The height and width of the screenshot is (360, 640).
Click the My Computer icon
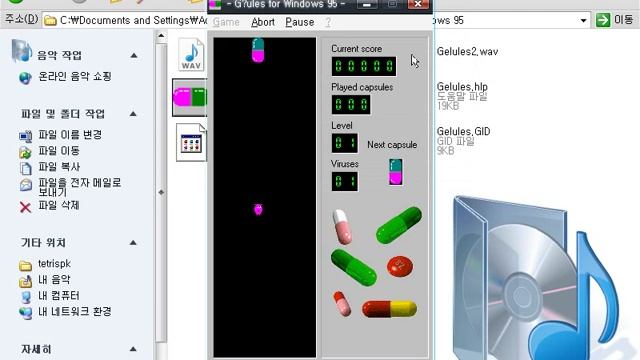[x=26, y=297]
